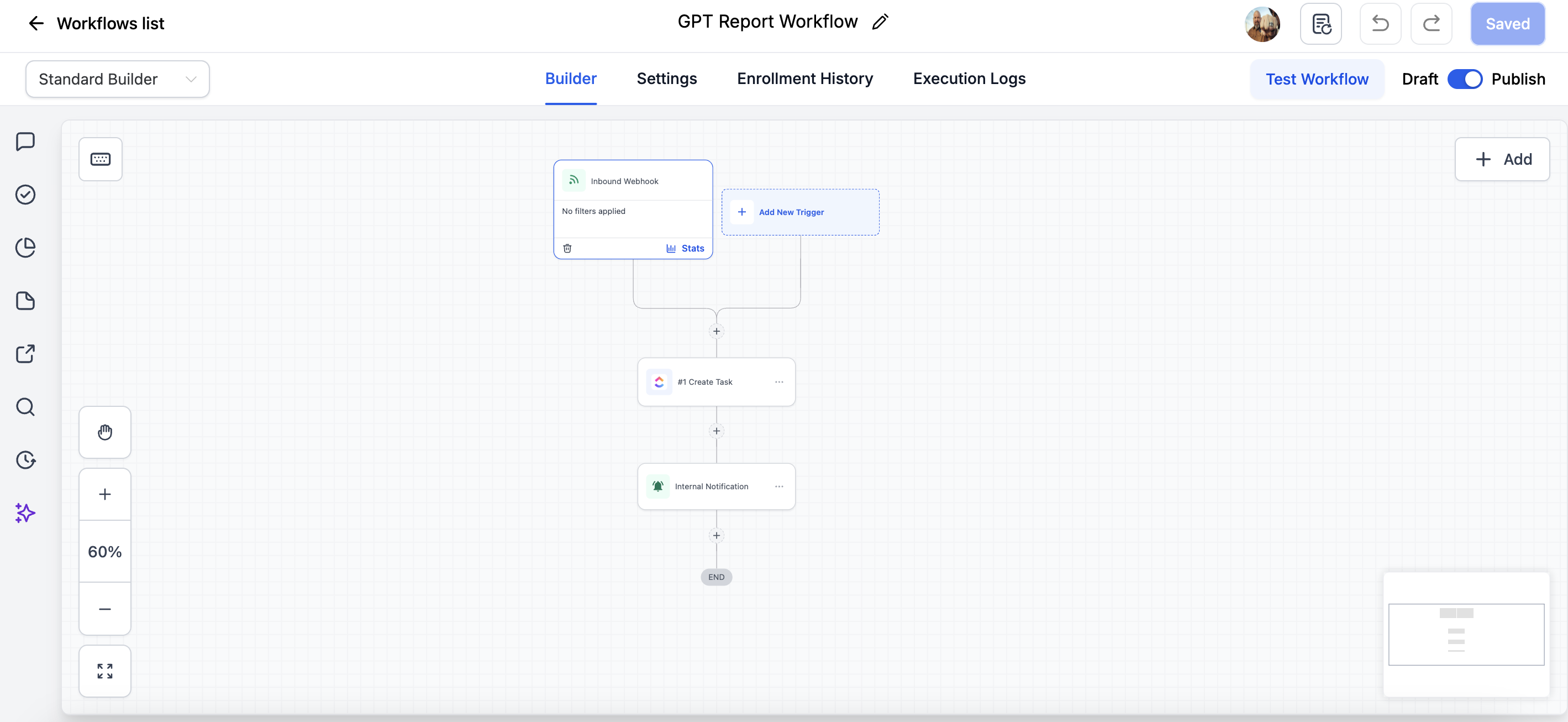Open the AI sparkle assistant icon
Viewport: 1568px width, 722px height.
tap(25, 512)
